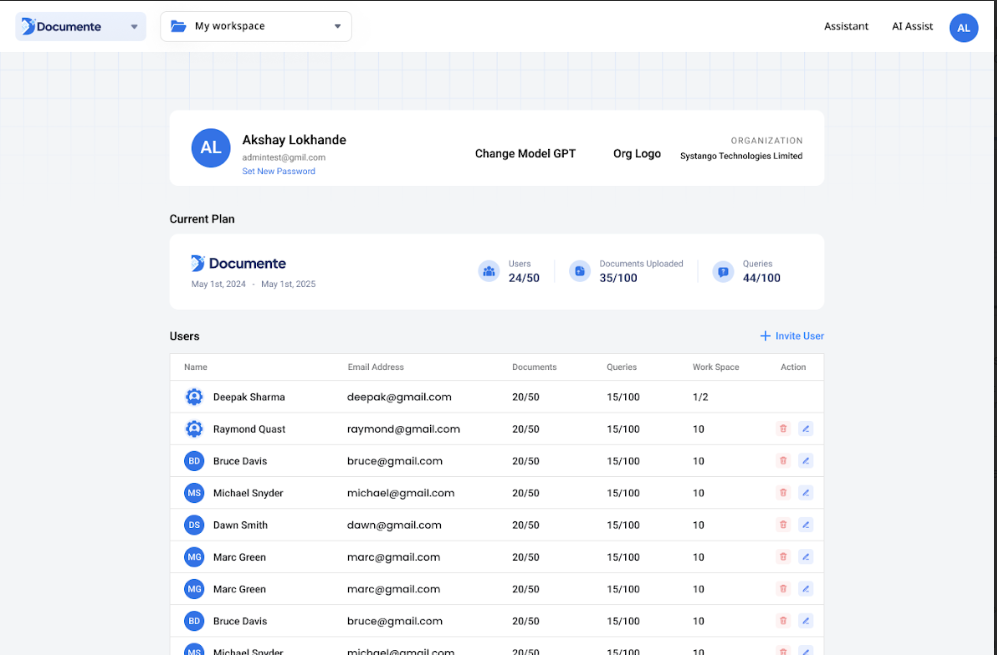
Task: Click the Users count icon in Current Plan
Action: pyautogui.click(x=489, y=271)
